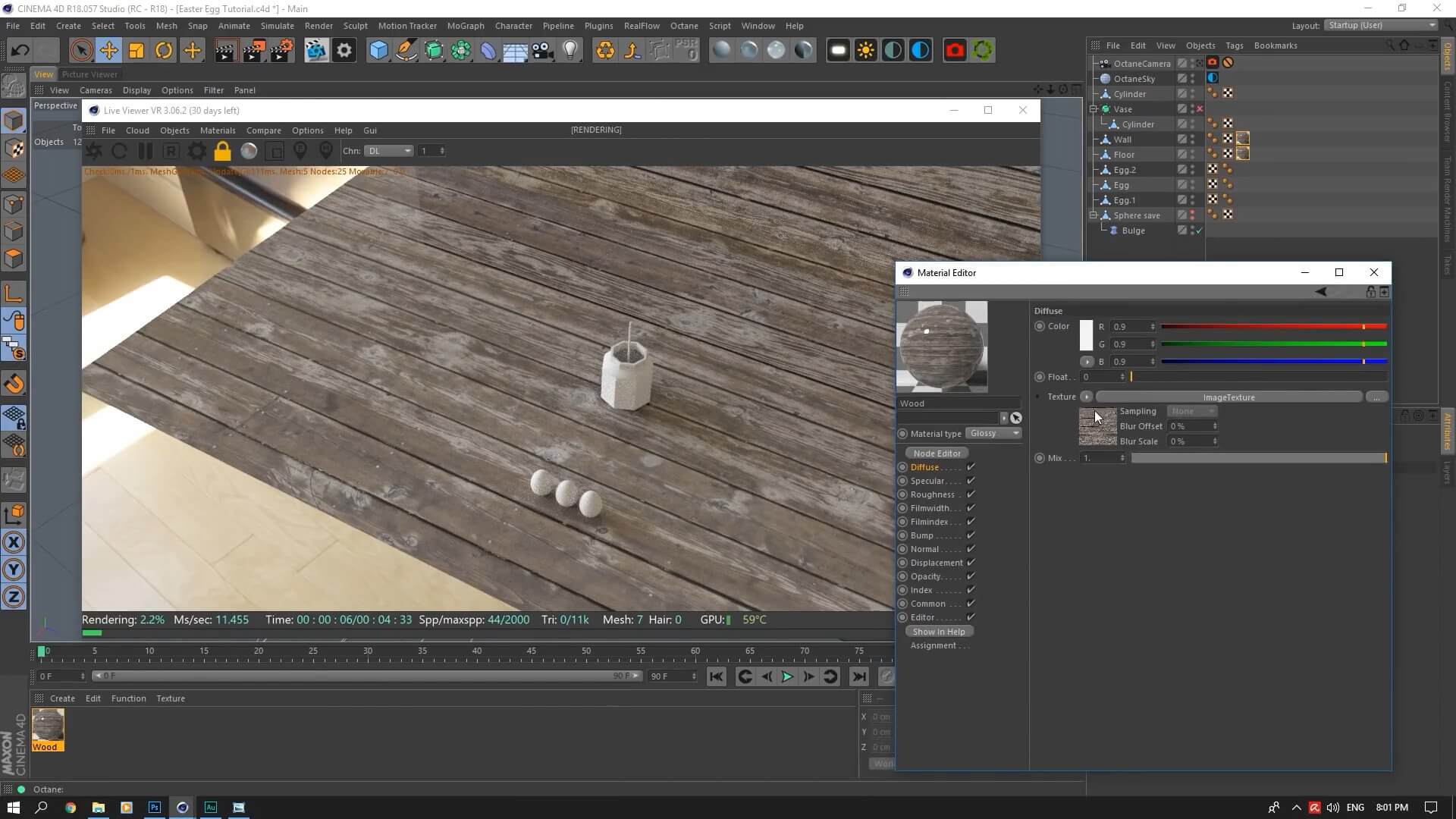Click the OctaneSky tag icon
Image resolution: width=1456 pixels, height=819 pixels.
tap(1213, 78)
